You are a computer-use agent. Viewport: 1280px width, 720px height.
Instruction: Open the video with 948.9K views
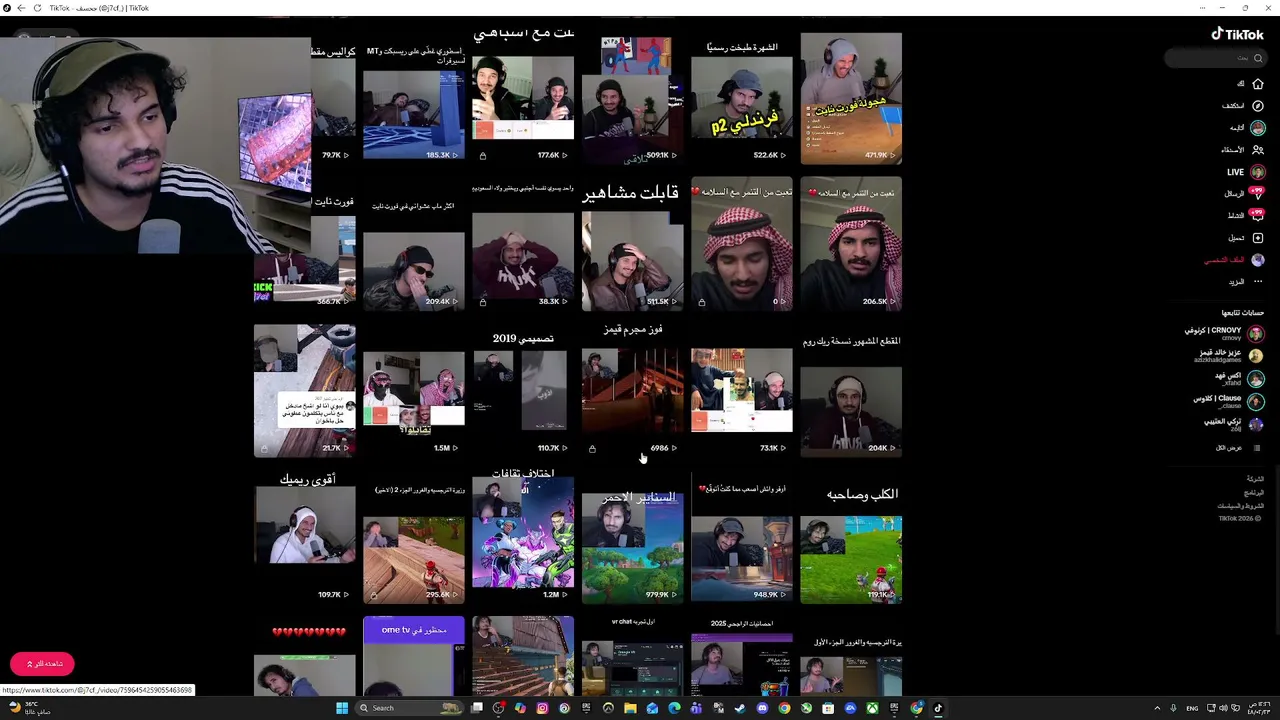tap(742, 537)
